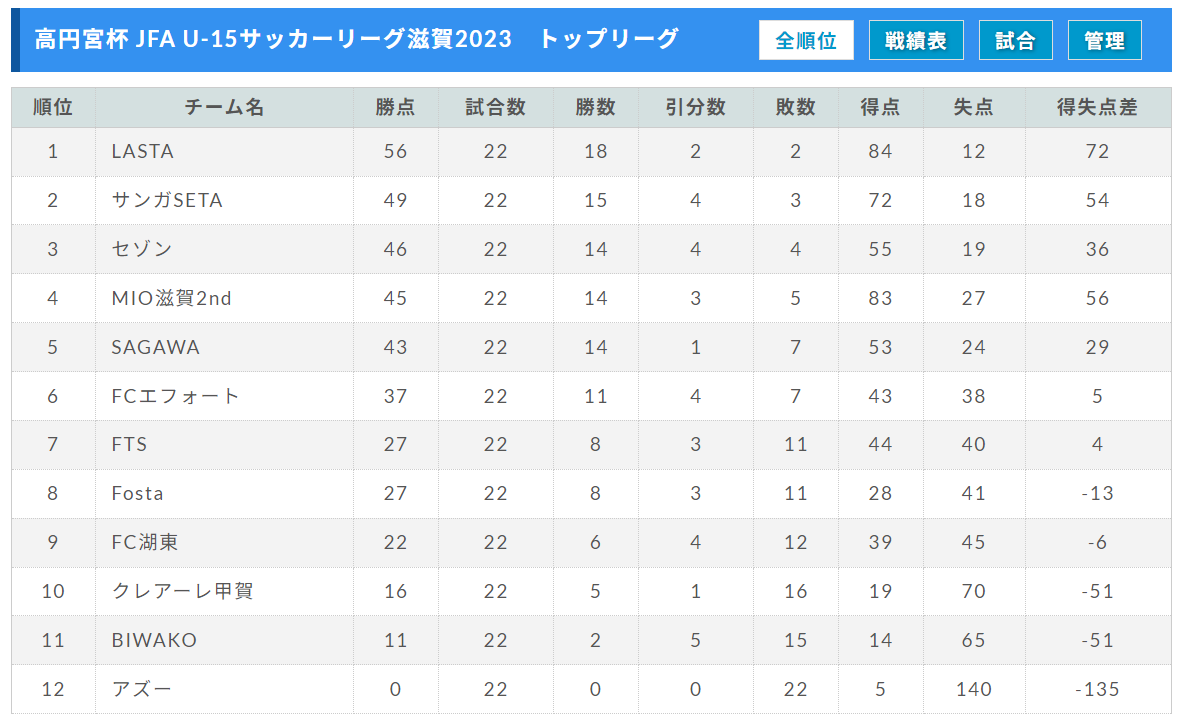This screenshot has height=722, width=1184.
Task: Select MIO滋賀2nd in the standings
Action: tap(171, 298)
